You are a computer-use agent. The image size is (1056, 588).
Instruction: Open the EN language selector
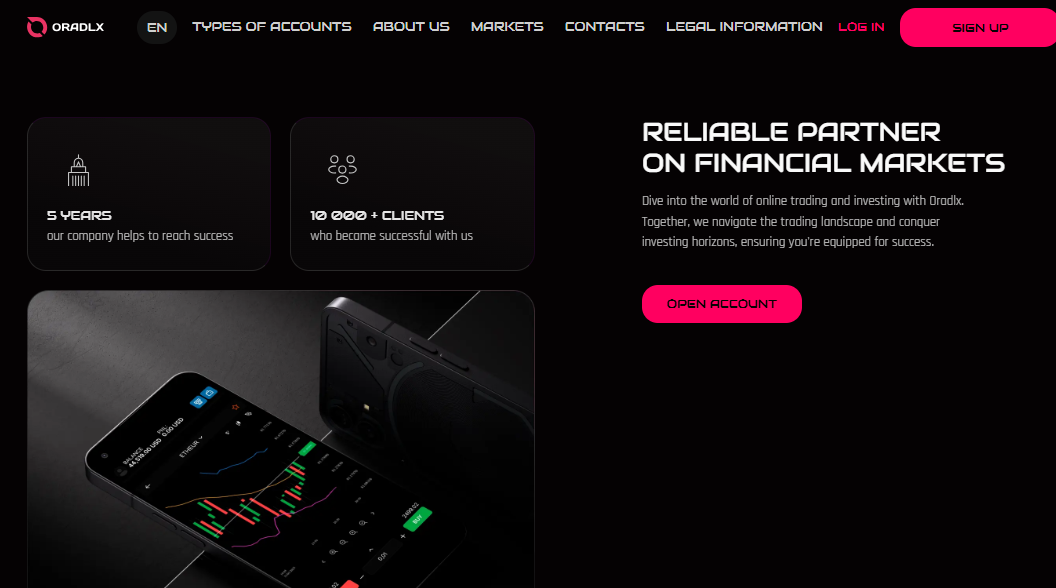(157, 28)
